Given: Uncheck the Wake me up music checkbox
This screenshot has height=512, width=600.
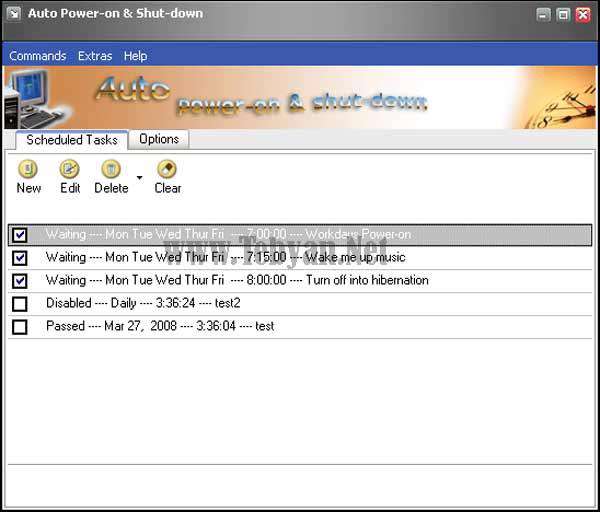Looking at the screenshot, I should pyautogui.click(x=20, y=258).
